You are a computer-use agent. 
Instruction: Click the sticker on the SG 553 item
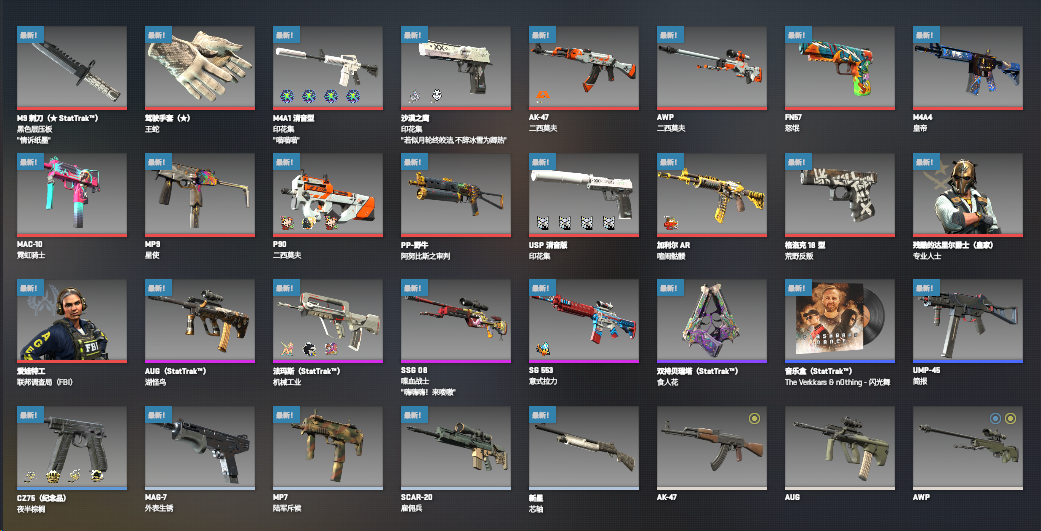point(542,348)
